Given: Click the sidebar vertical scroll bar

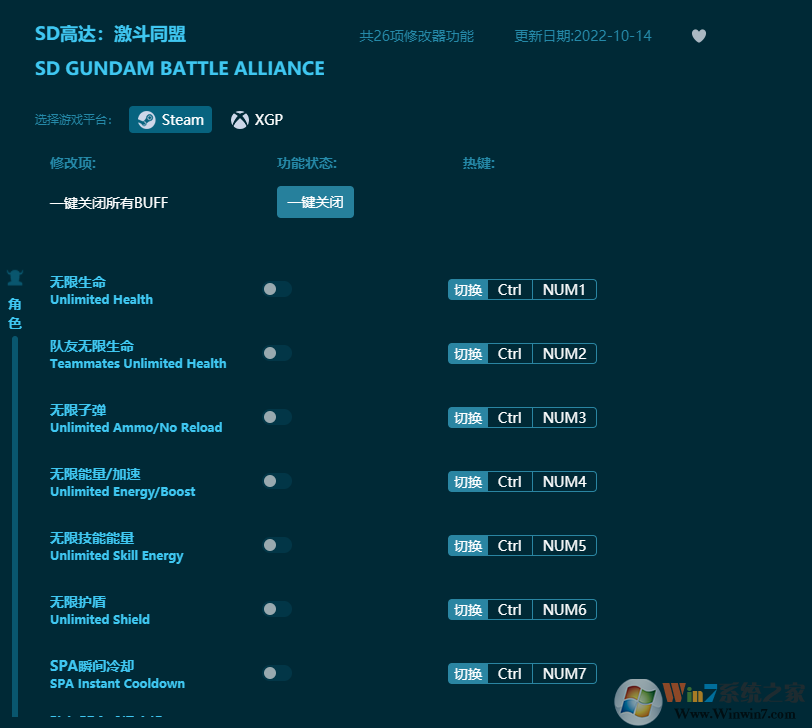Looking at the screenshot, I should click(x=15, y=526).
